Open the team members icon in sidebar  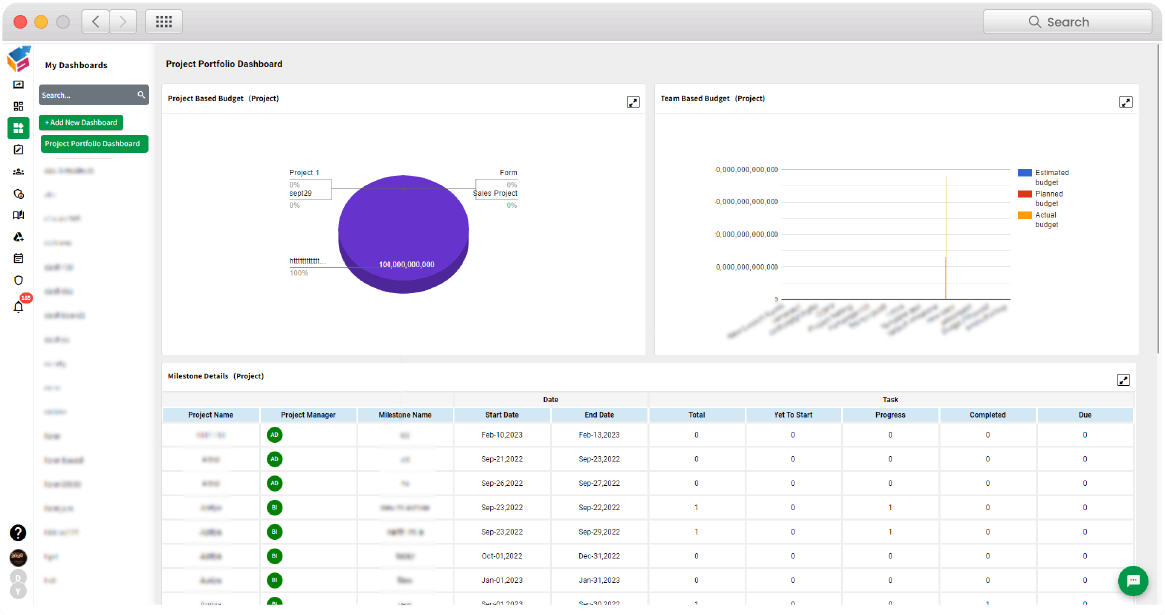(x=18, y=170)
